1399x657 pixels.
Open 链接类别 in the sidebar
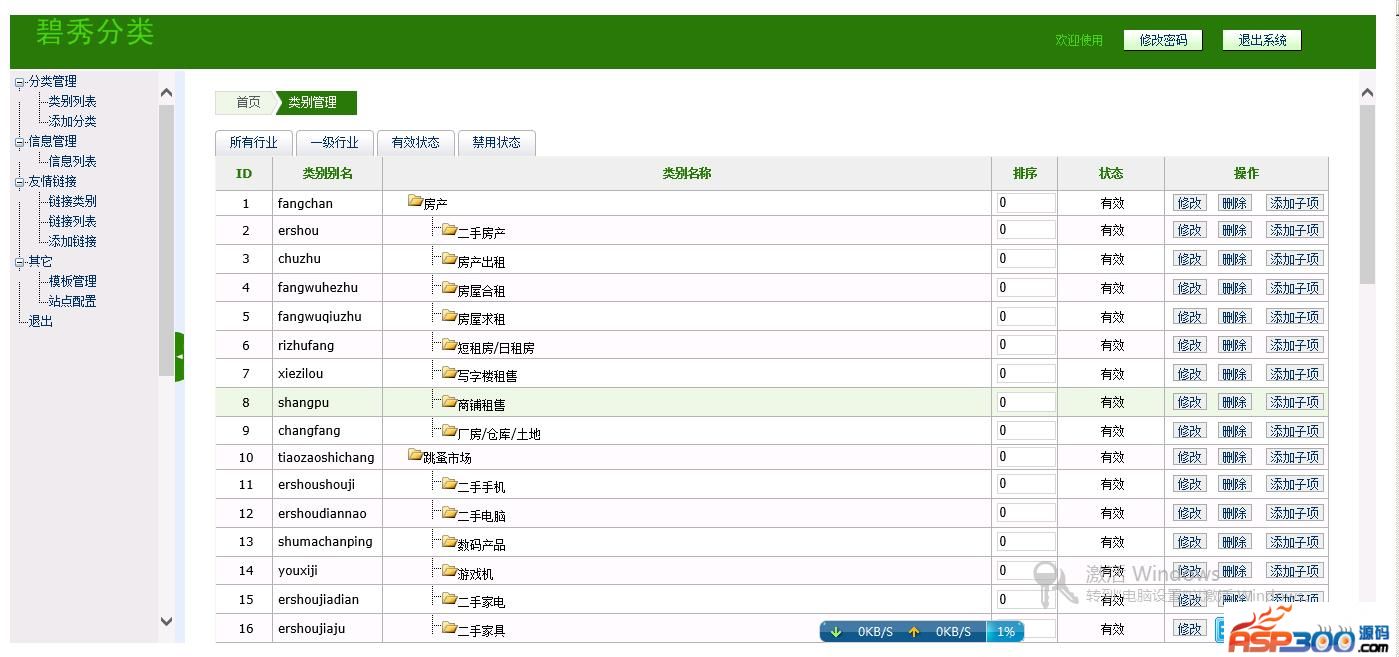coord(72,201)
